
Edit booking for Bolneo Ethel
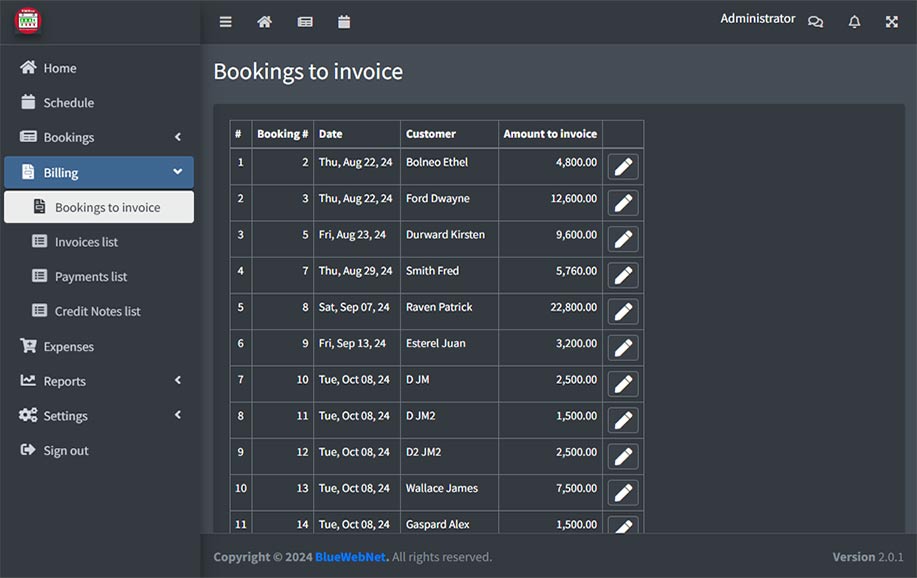coord(623,167)
